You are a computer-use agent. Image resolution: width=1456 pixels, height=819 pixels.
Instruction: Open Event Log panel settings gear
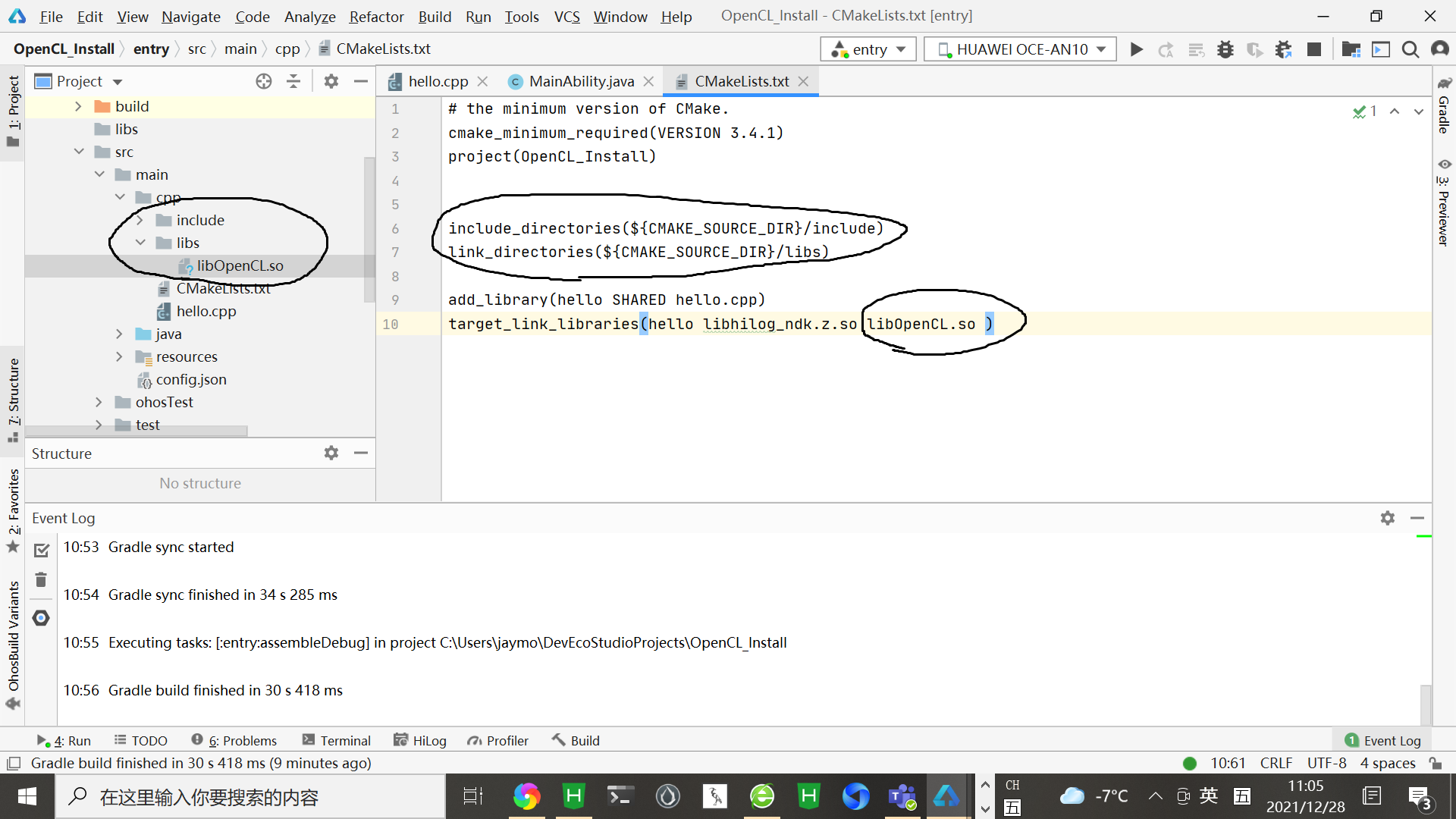[1387, 518]
